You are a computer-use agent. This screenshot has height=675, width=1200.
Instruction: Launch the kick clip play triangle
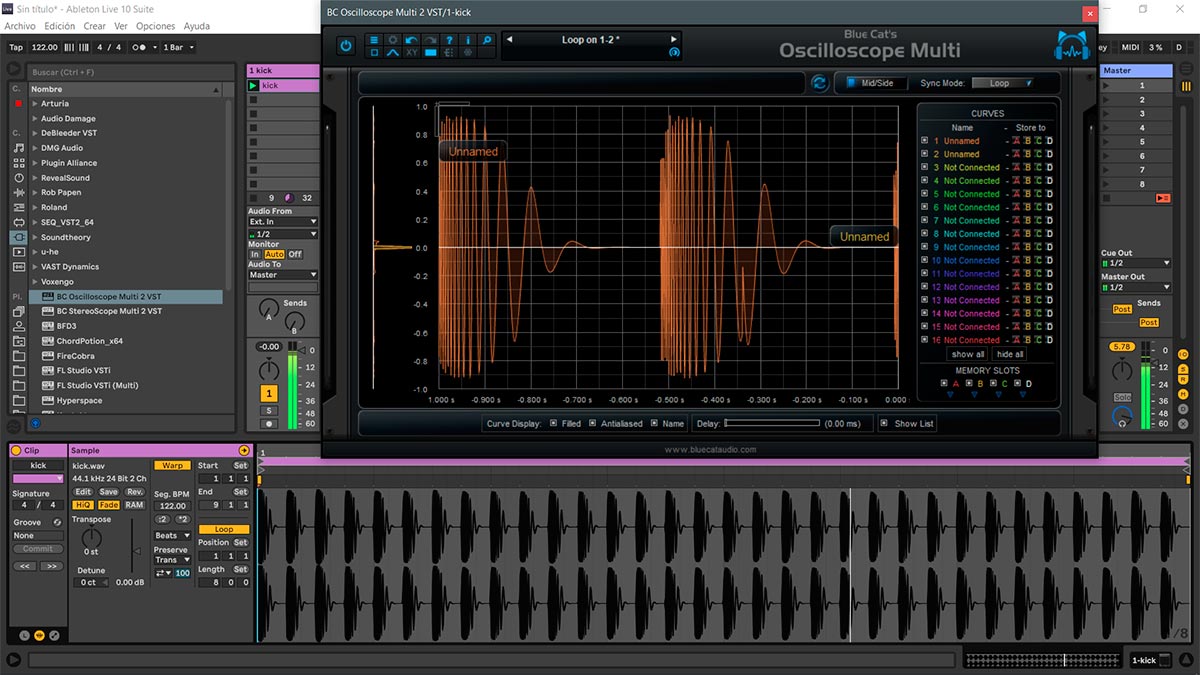coord(254,85)
